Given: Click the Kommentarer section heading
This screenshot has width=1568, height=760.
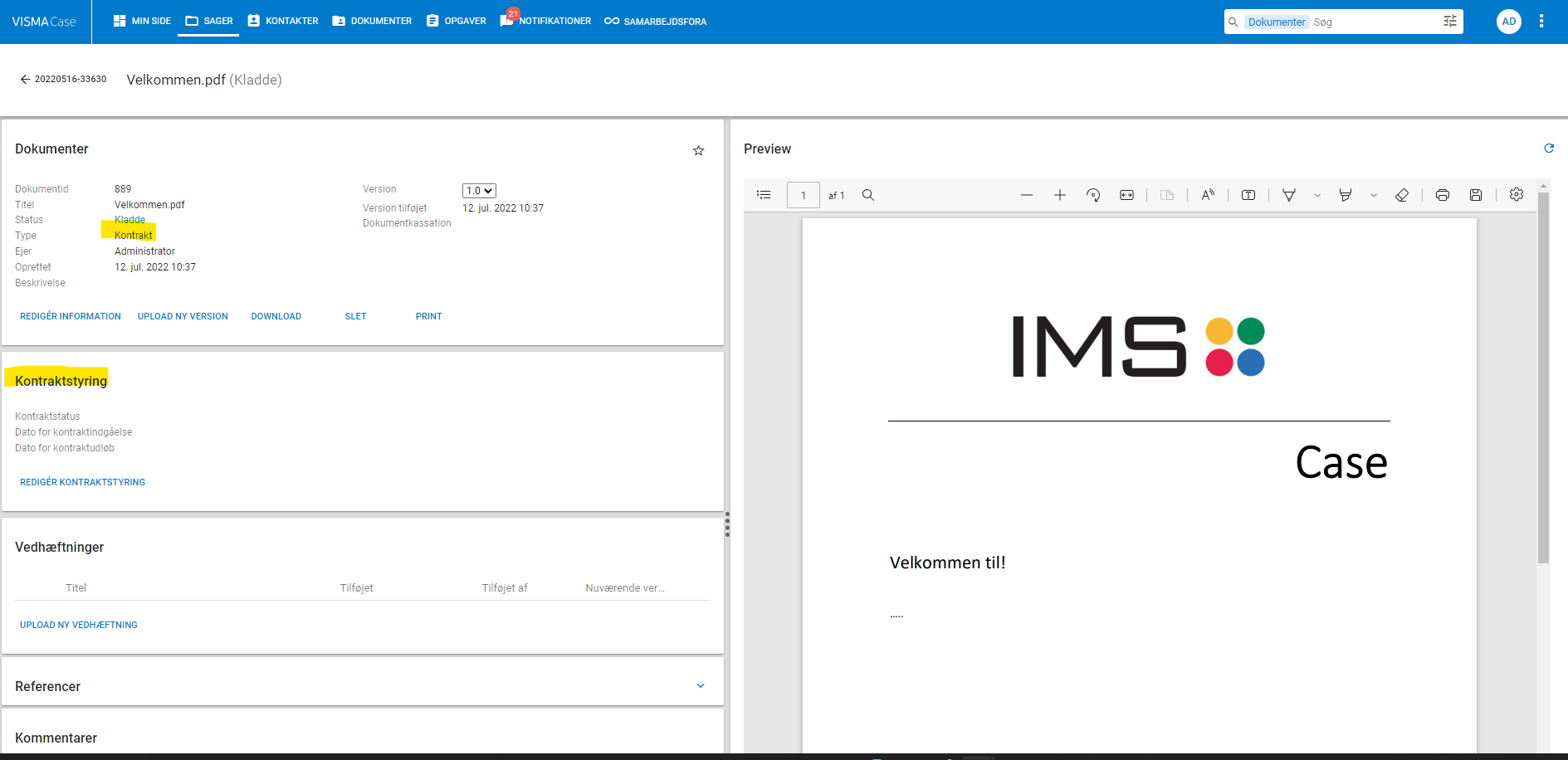Looking at the screenshot, I should tap(56, 738).
